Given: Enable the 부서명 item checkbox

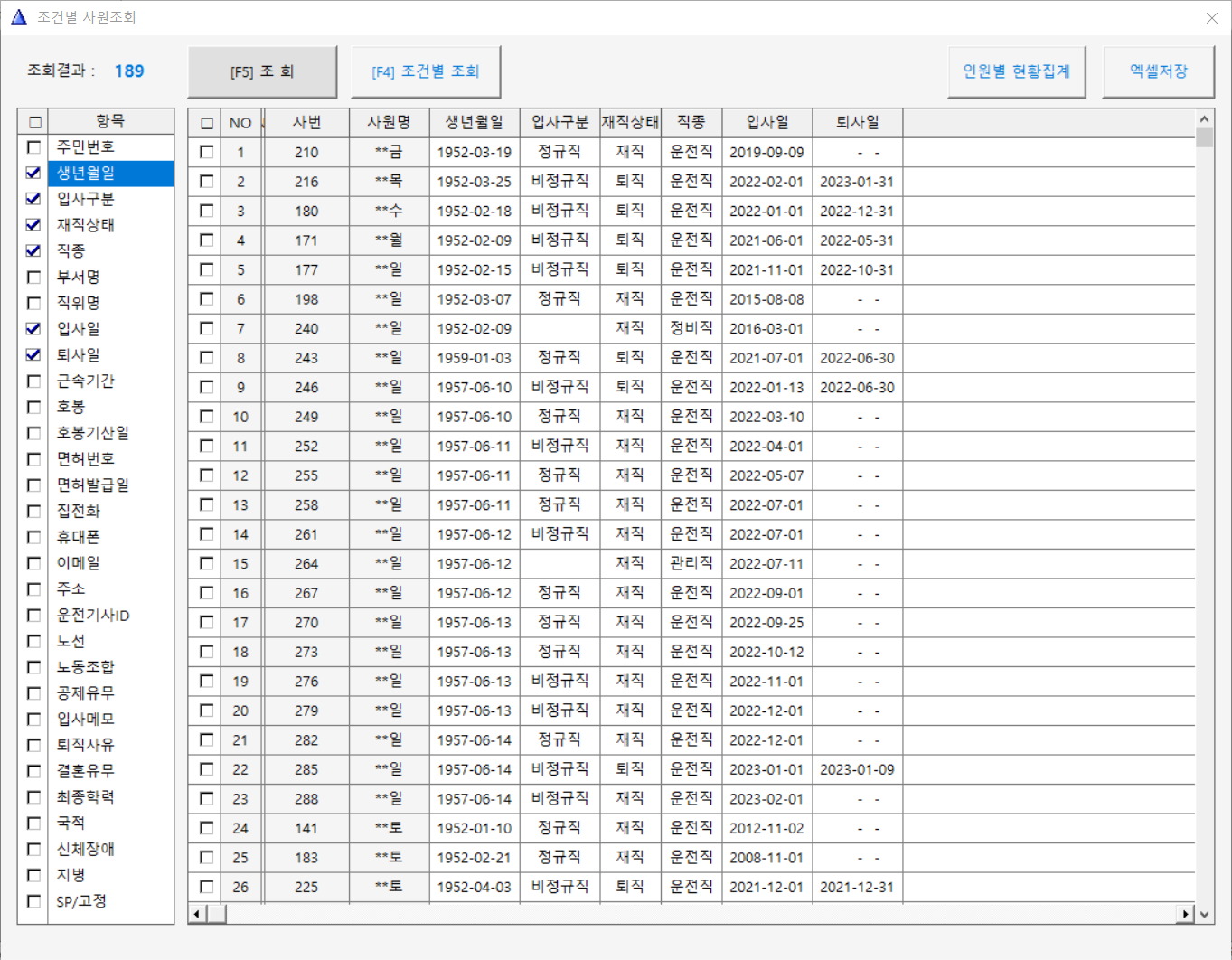Looking at the screenshot, I should [34, 277].
